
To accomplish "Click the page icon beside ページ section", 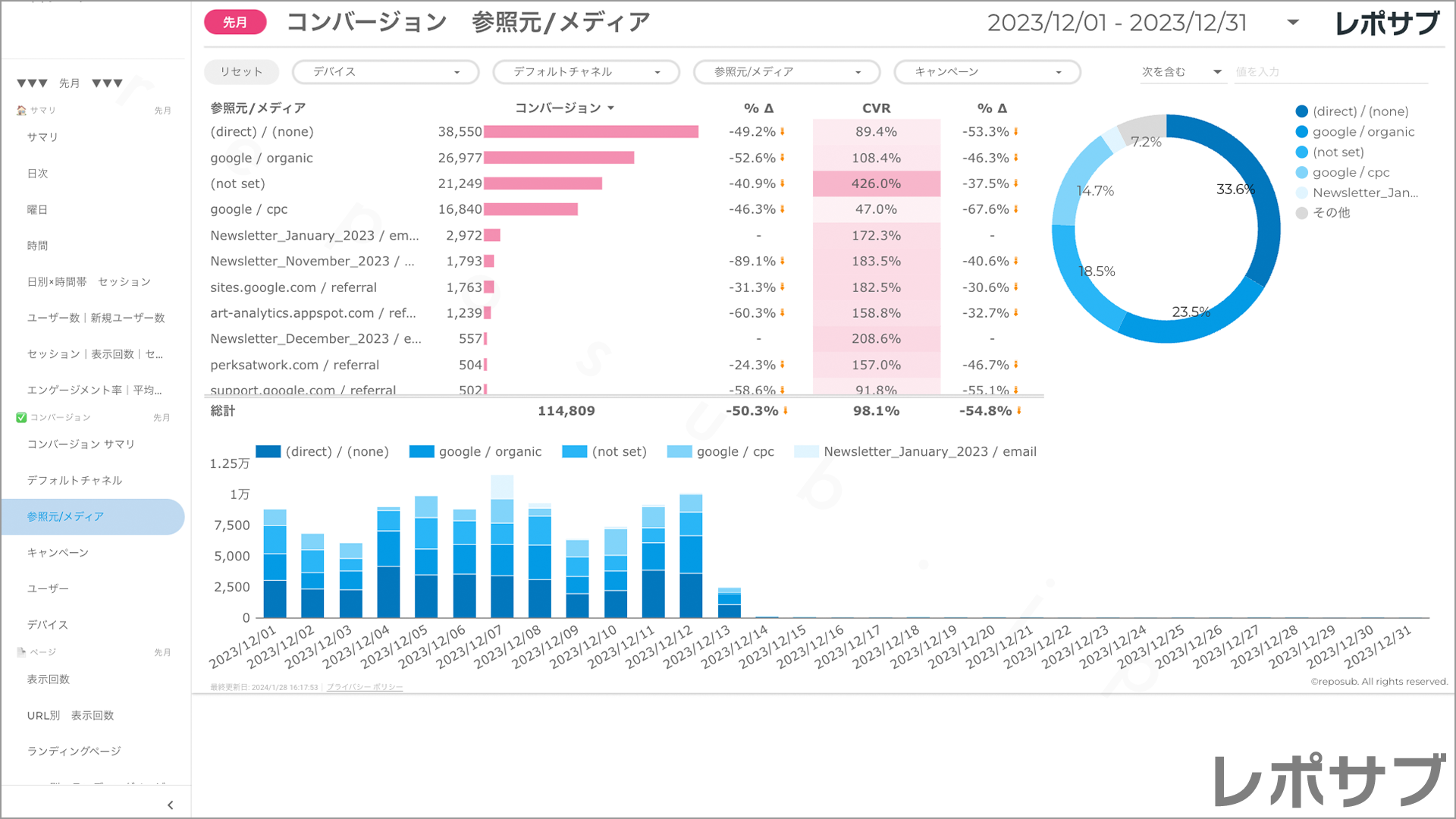I will 21,652.
